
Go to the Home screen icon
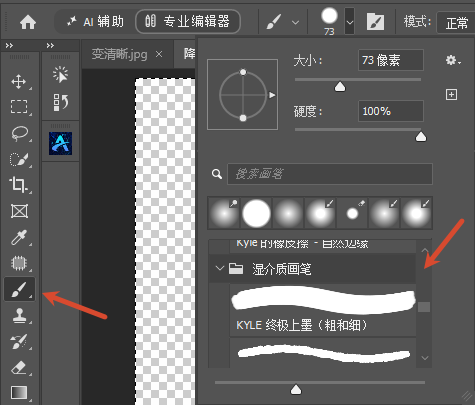point(28,23)
